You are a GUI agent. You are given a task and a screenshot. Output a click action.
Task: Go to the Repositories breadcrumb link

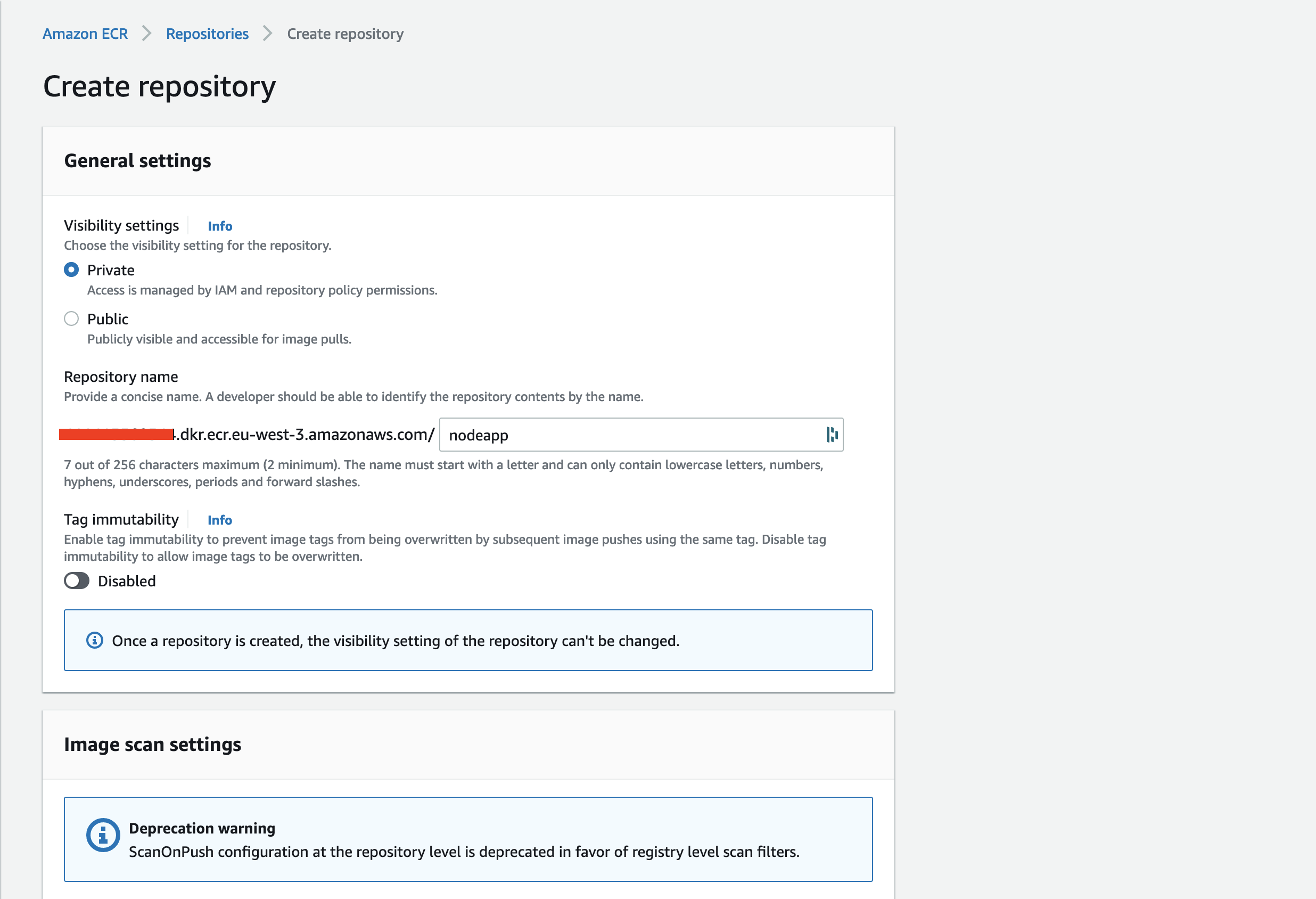coord(207,34)
